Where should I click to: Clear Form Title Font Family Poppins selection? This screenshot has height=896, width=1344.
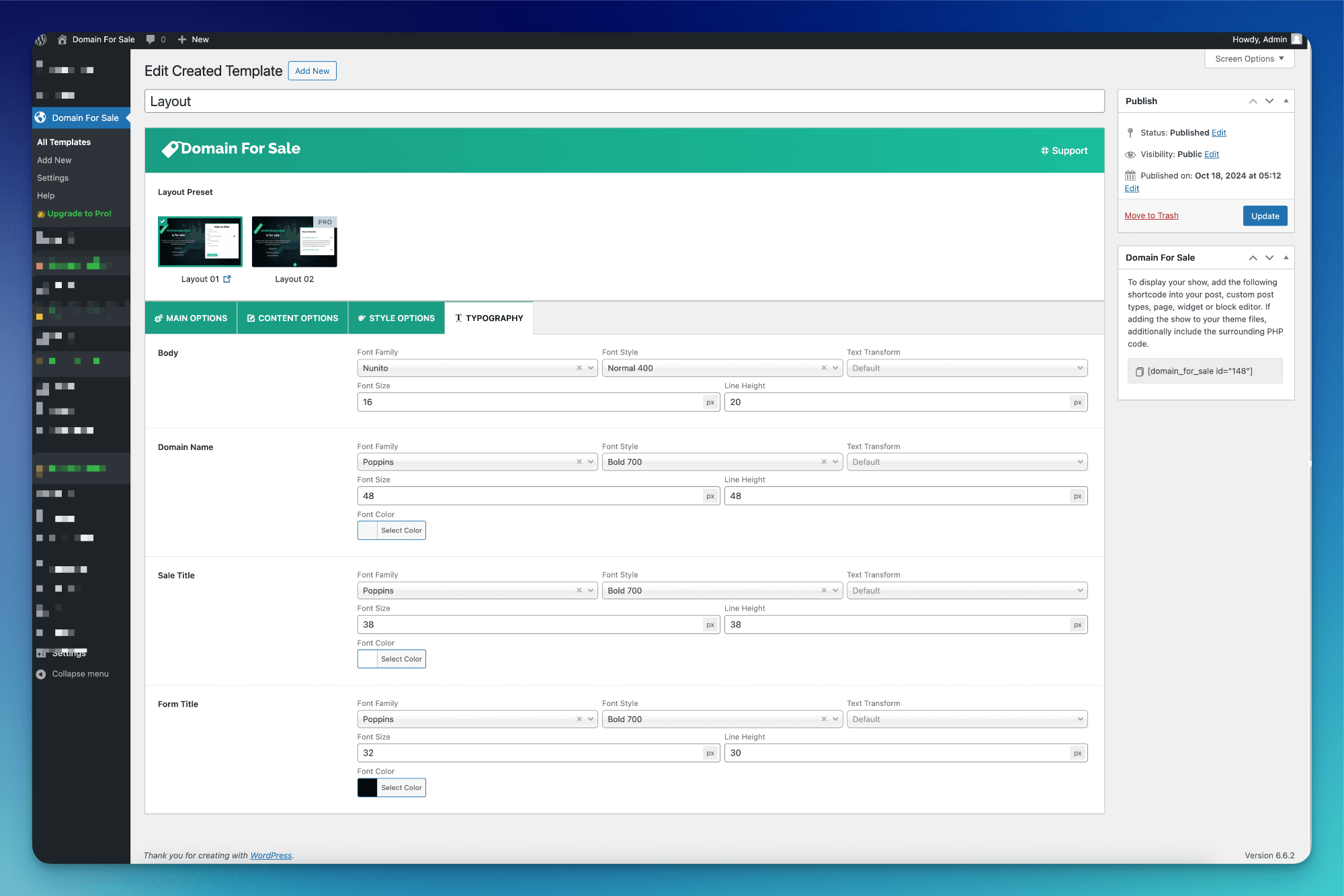(579, 719)
